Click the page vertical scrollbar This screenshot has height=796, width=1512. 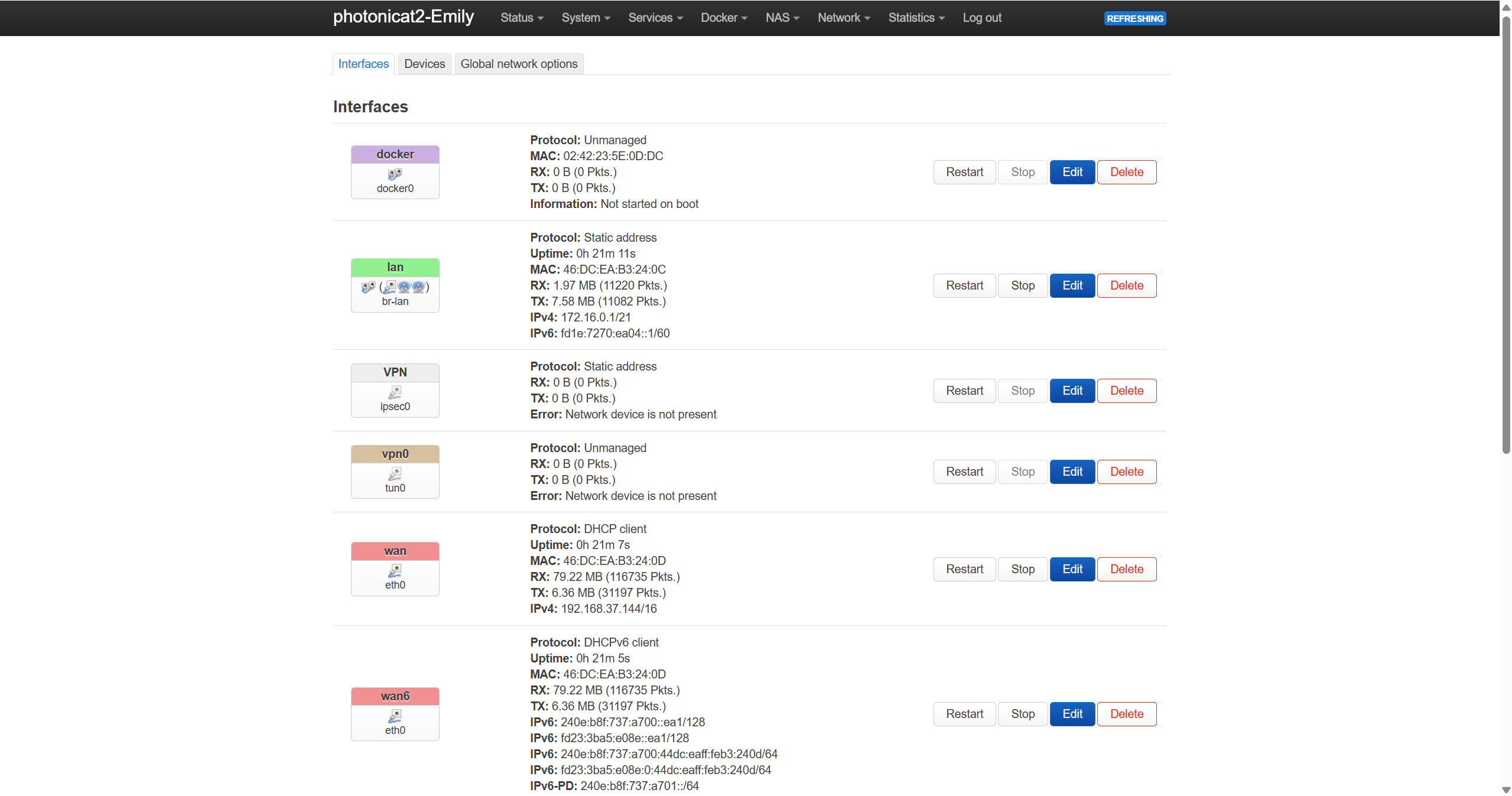1506,236
